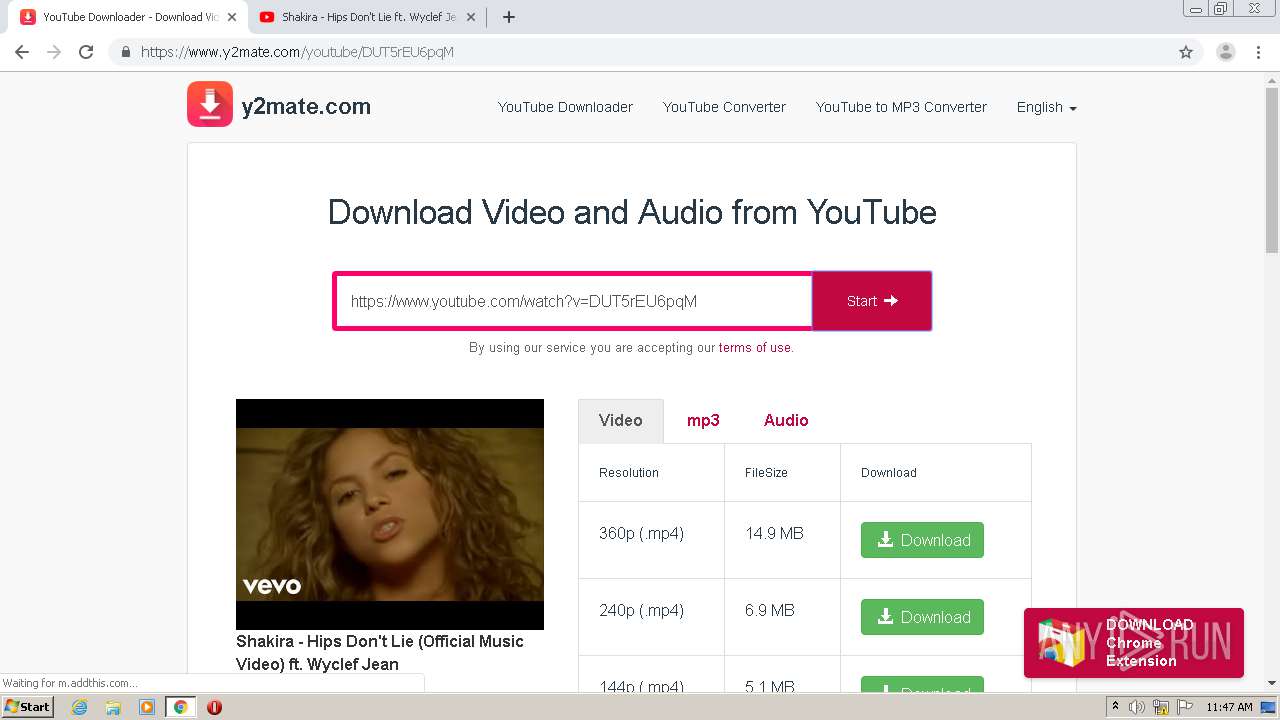Select the mp3 format tab

pos(703,420)
